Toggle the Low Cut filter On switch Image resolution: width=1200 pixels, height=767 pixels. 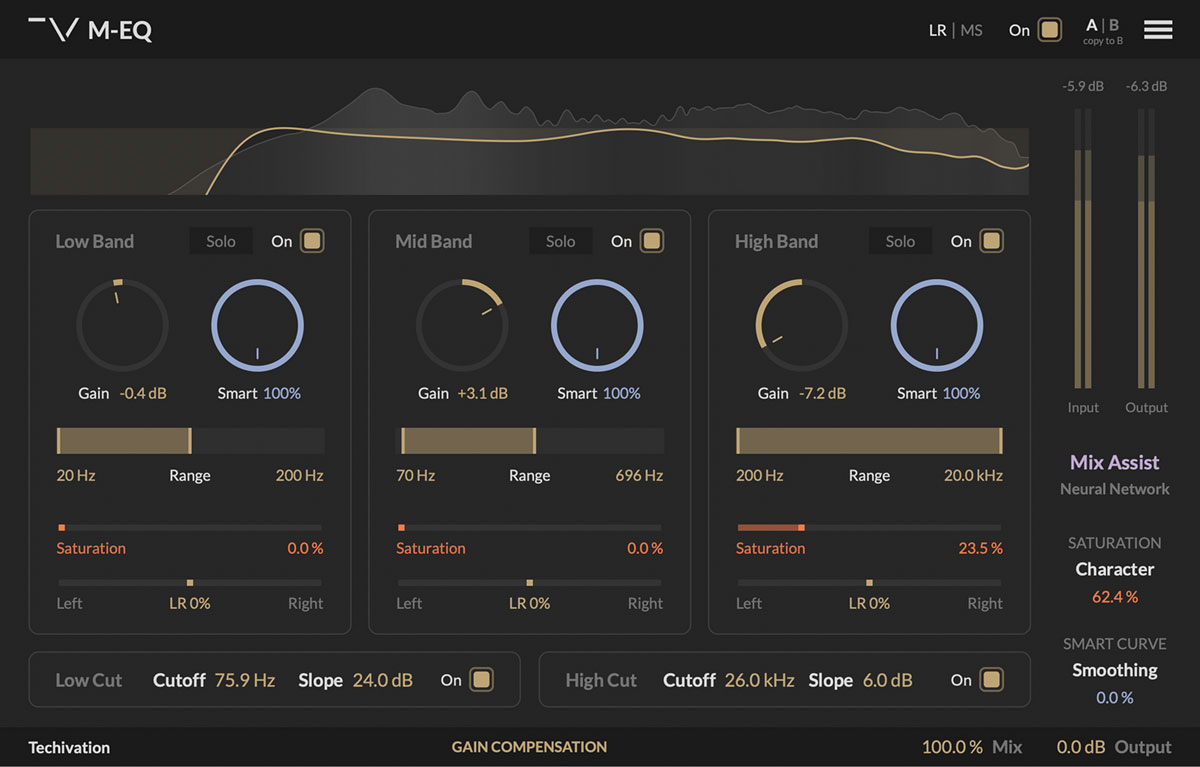[x=481, y=680]
